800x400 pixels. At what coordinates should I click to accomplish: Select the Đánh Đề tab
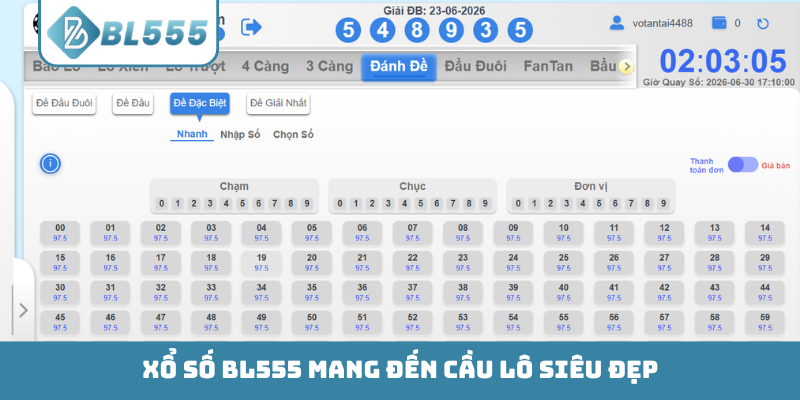point(399,67)
